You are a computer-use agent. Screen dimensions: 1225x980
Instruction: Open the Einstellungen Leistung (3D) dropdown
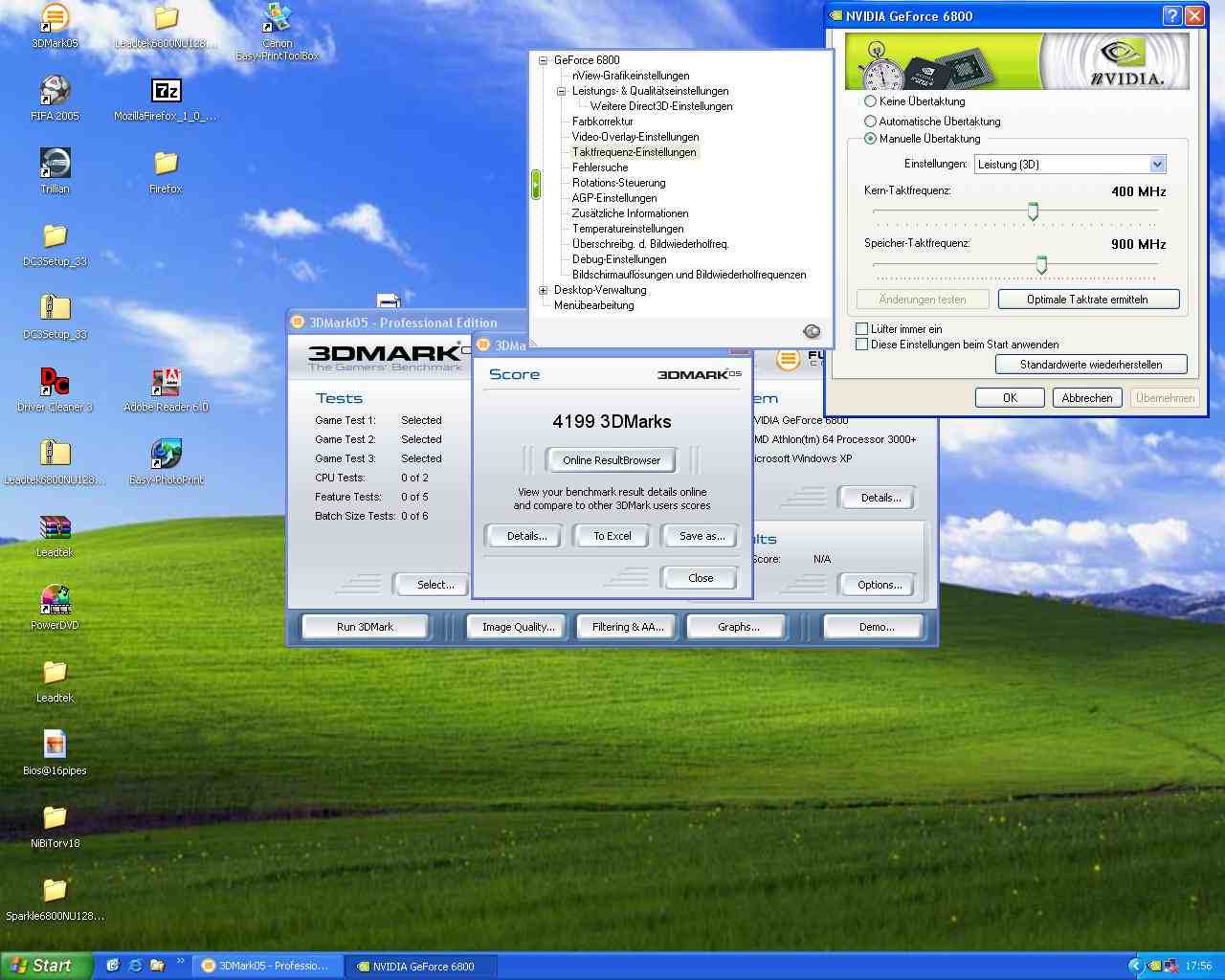point(1070,164)
